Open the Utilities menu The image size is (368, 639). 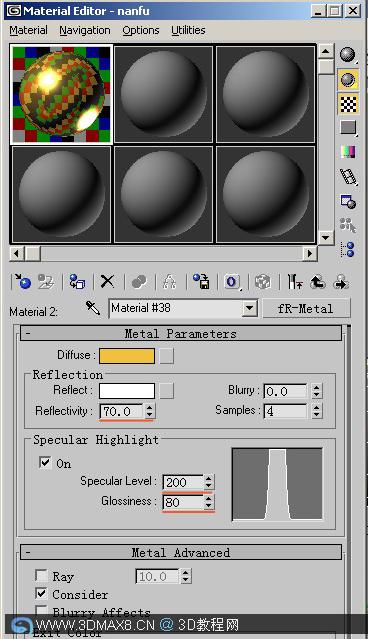(x=188, y=31)
